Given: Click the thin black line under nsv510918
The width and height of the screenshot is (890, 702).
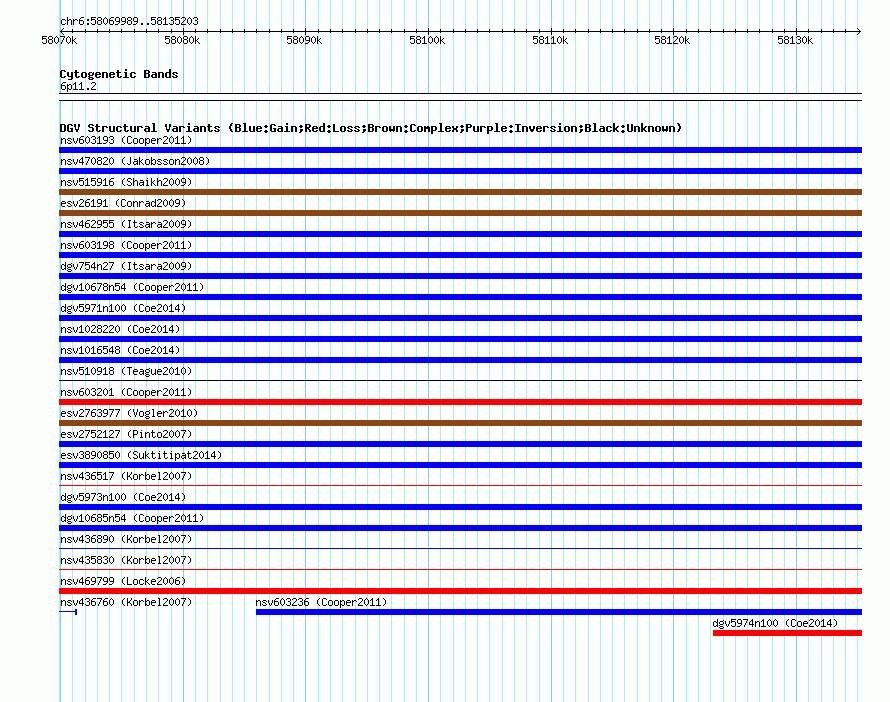Looking at the screenshot, I should pos(460,380).
